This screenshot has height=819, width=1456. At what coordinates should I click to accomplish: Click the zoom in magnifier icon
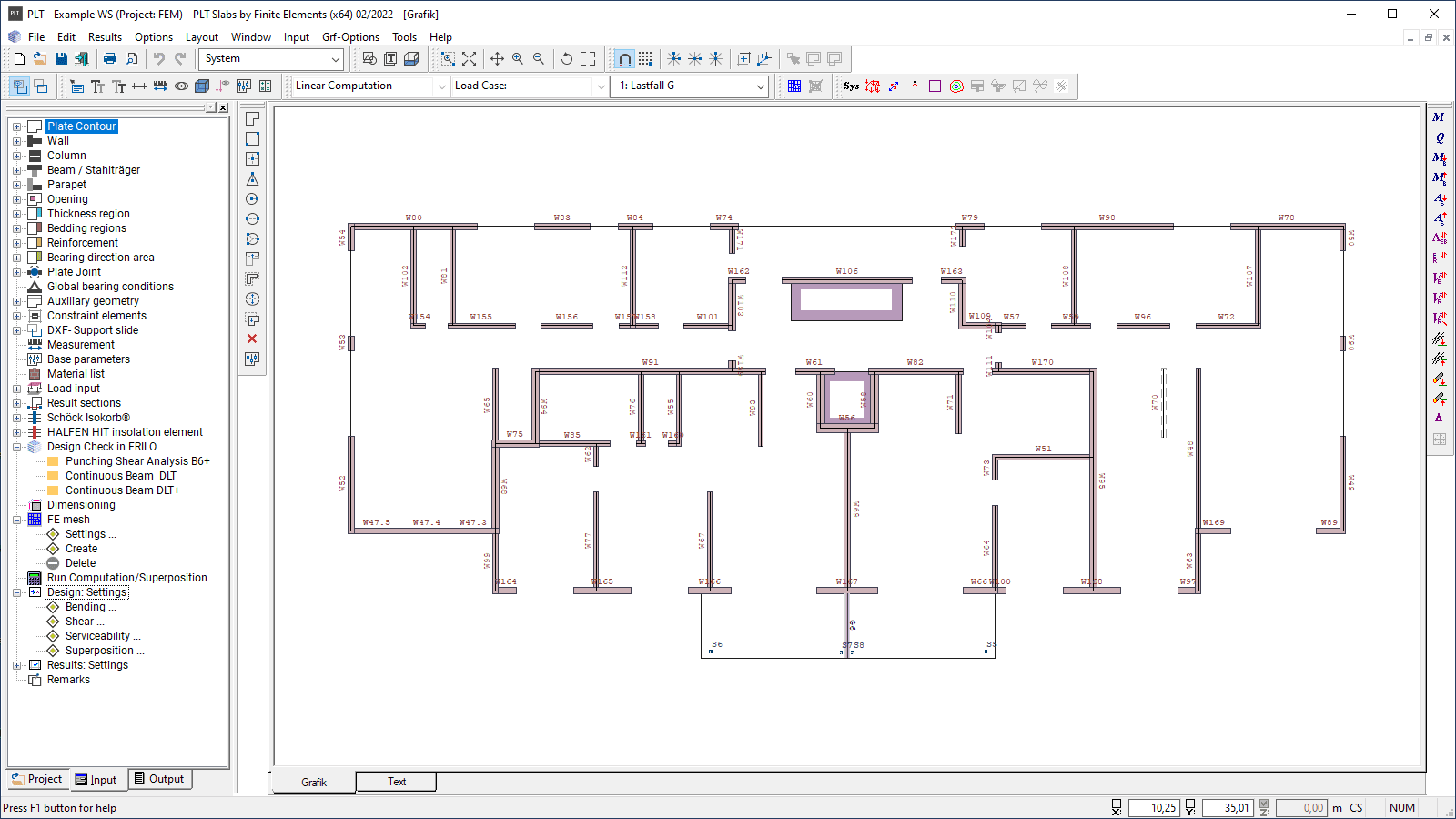tap(518, 58)
